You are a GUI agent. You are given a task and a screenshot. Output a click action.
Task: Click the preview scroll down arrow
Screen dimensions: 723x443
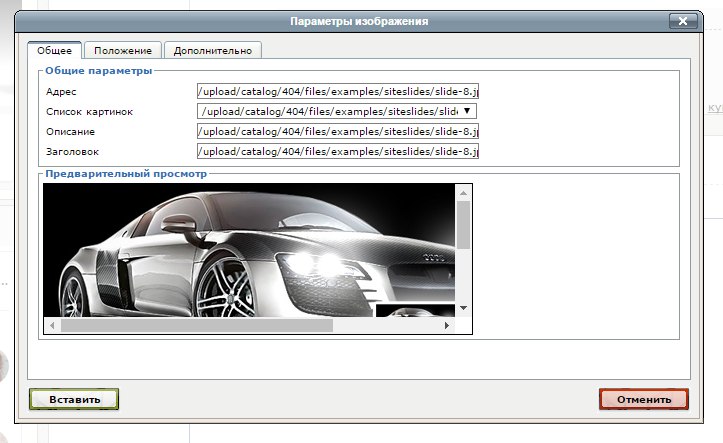coord(463,308)
